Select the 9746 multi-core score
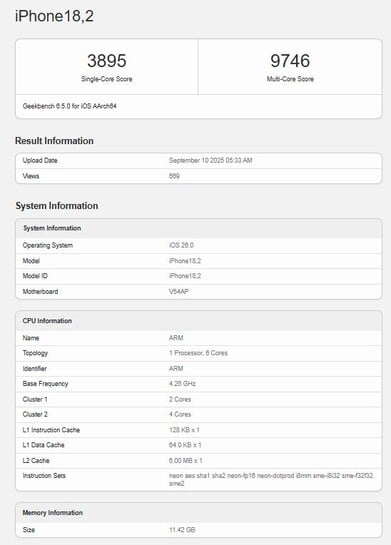Screen dimensions: 391x545 point(290,61)
